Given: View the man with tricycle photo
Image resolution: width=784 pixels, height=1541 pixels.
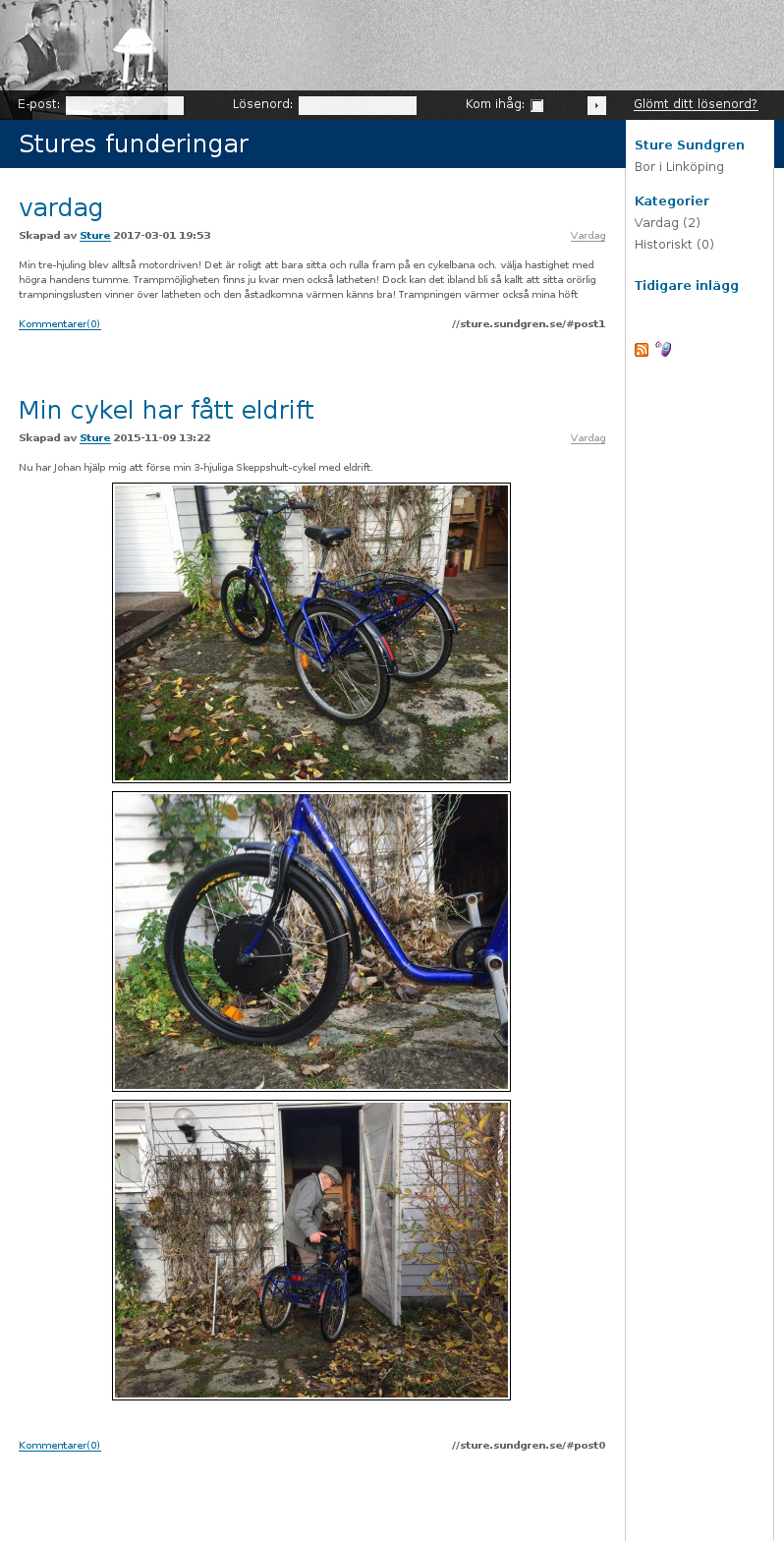Looking at the screenshot, I should [x=311, y=1250].
